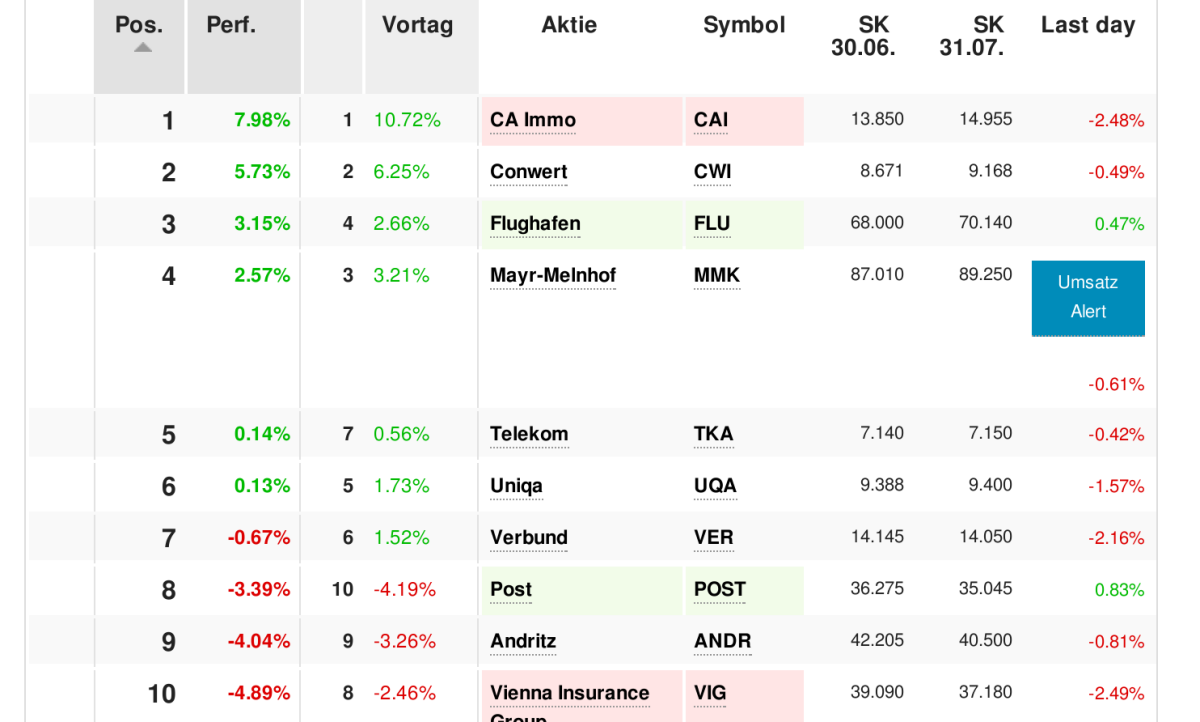The image size is (1200, 722).
Task: Click the Last day column header
Action: [x=1087, y=25]
